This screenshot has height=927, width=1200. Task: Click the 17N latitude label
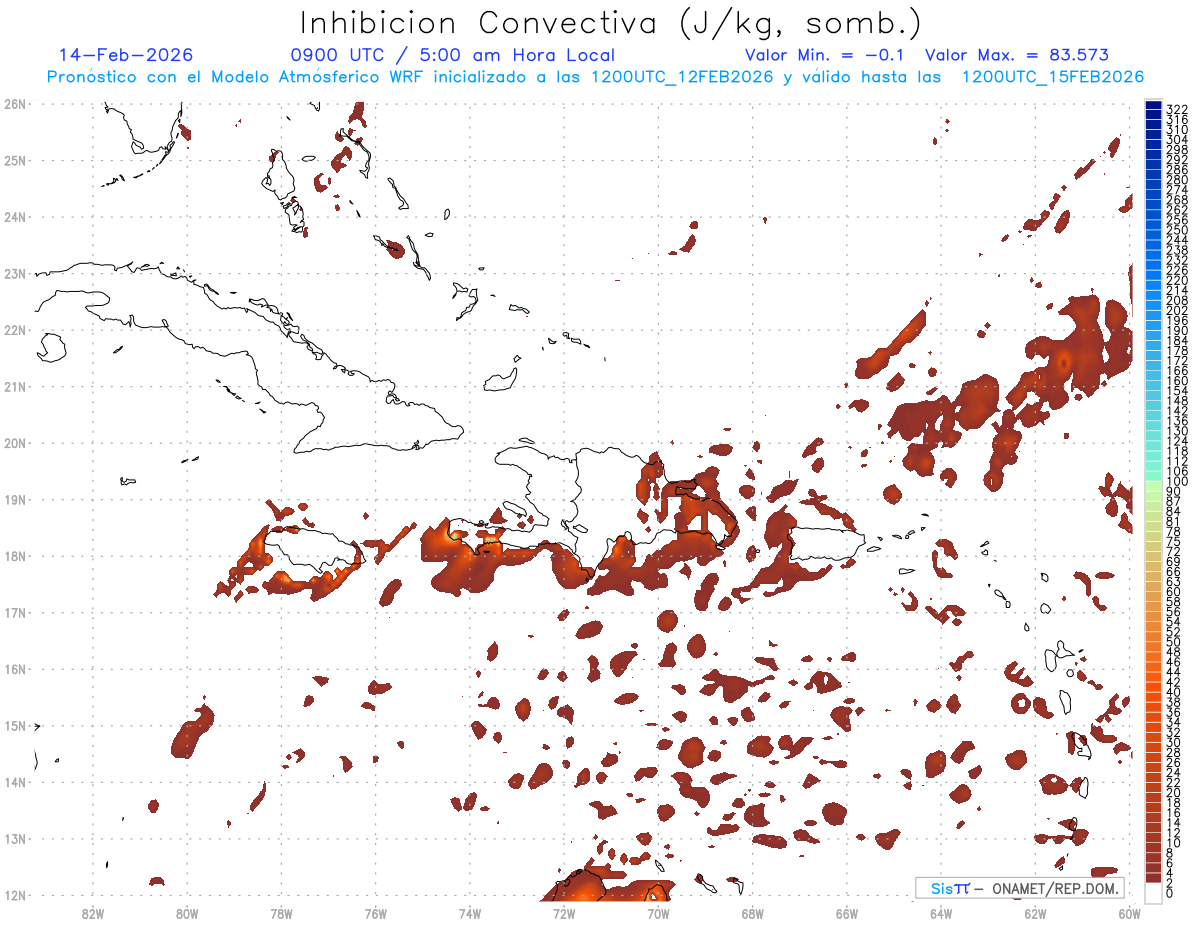point(15,612)
